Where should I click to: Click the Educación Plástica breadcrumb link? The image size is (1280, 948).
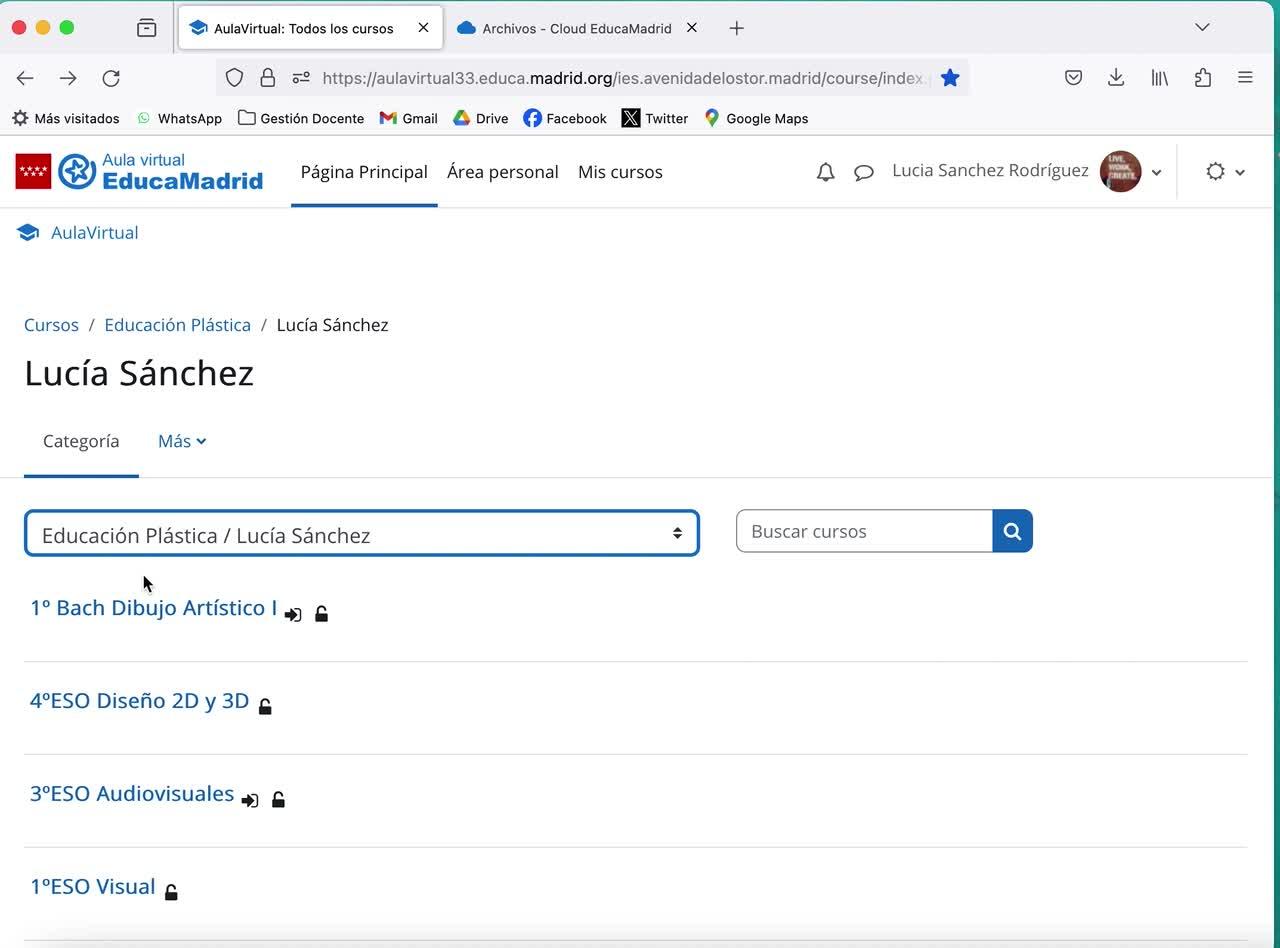[178, 325]
